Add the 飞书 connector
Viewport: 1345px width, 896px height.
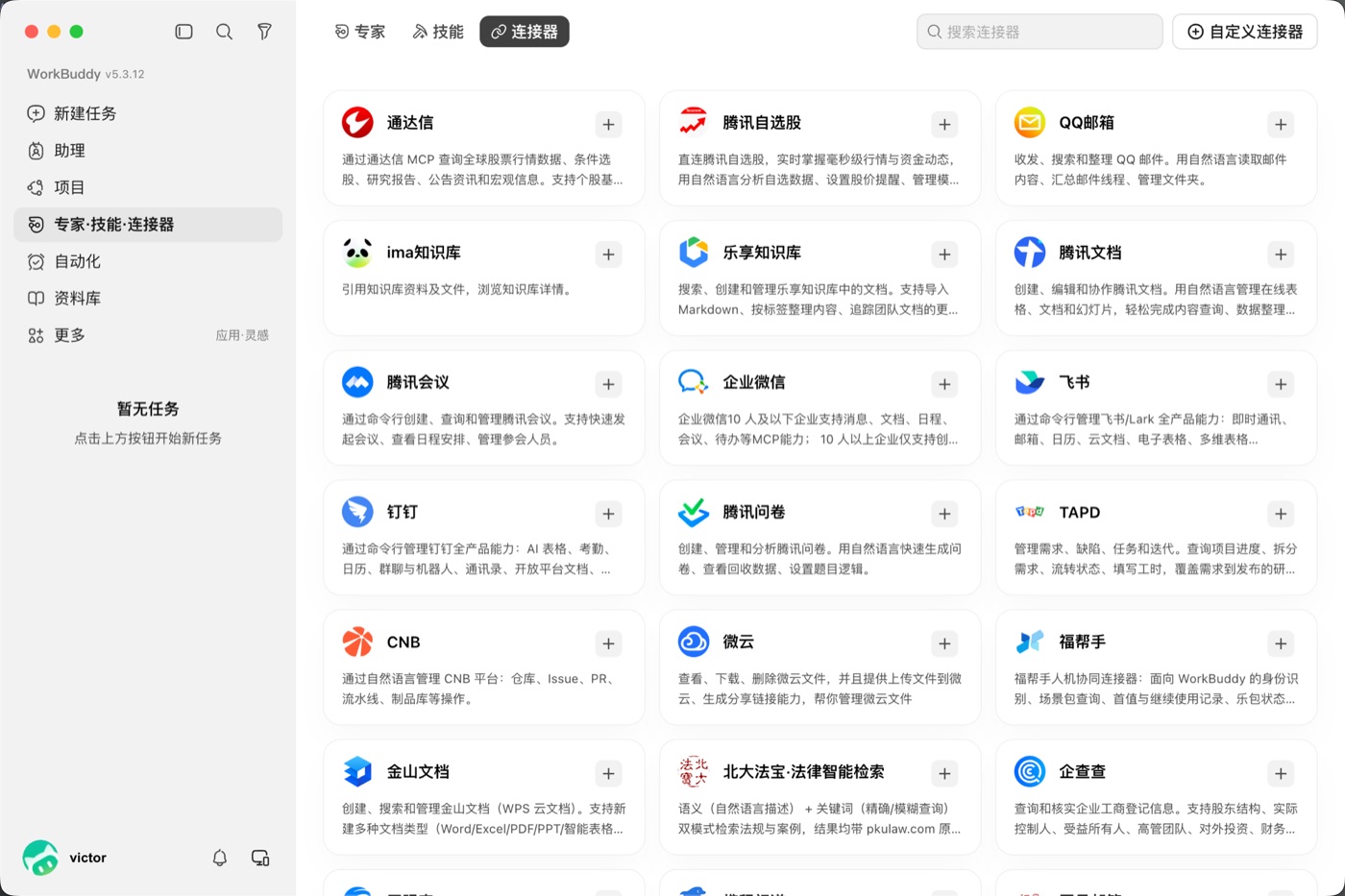1281,384
